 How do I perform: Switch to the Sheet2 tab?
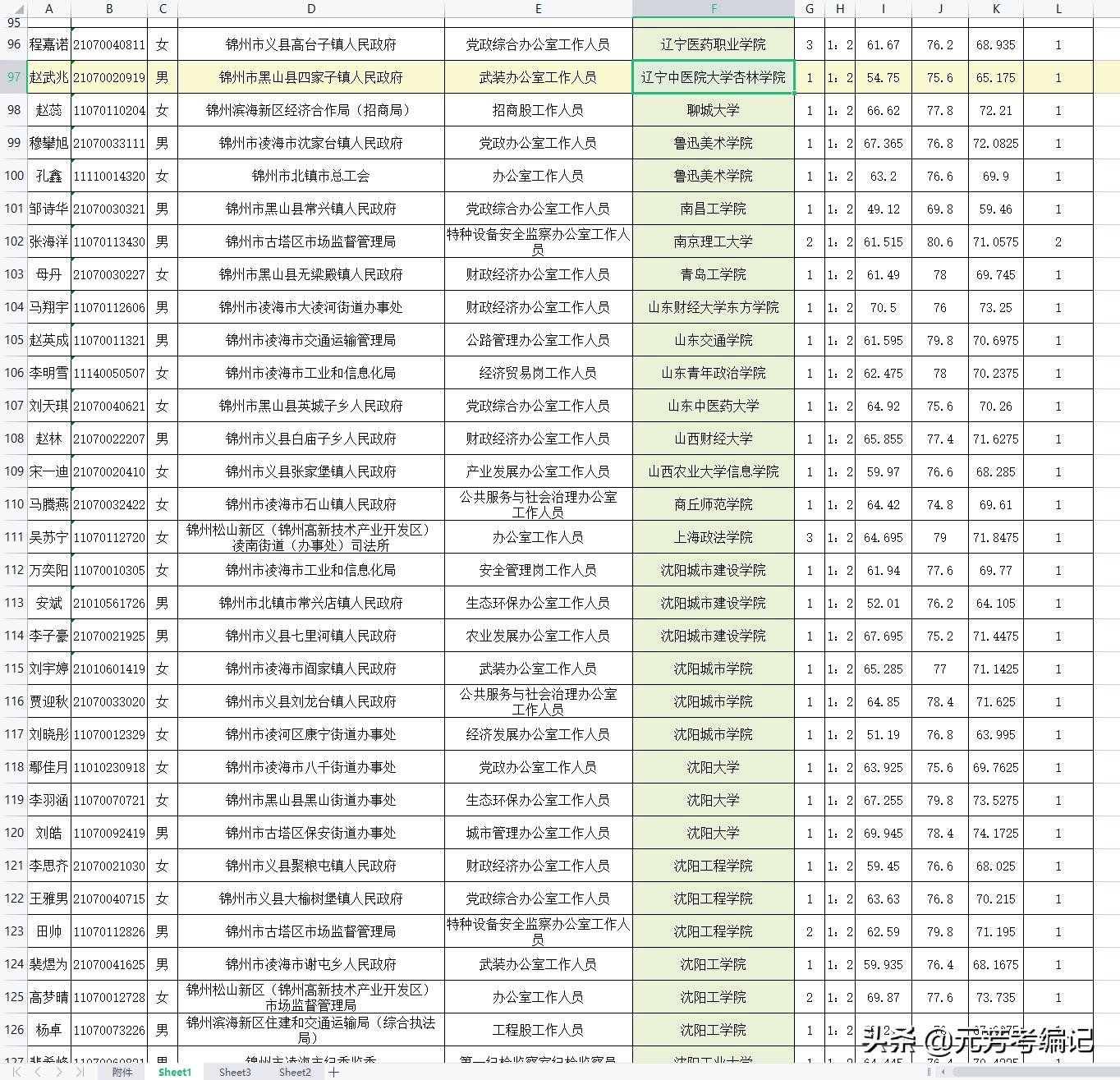click(295, 1072)
